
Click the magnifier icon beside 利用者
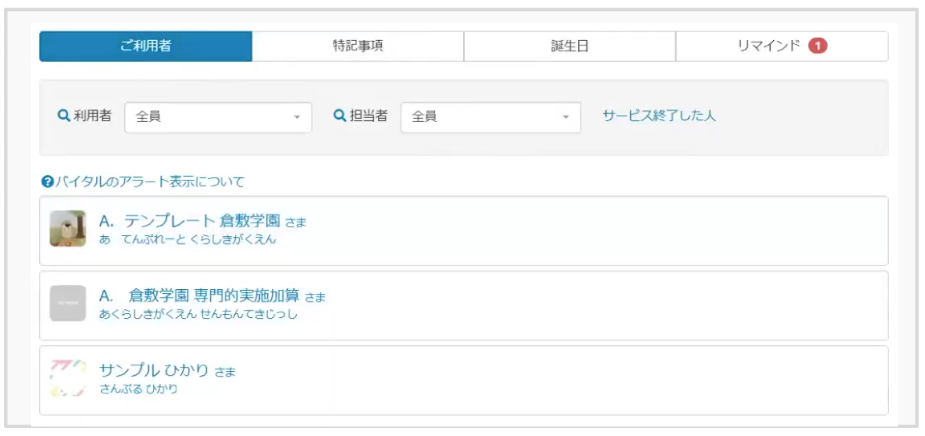click(64, 116)
